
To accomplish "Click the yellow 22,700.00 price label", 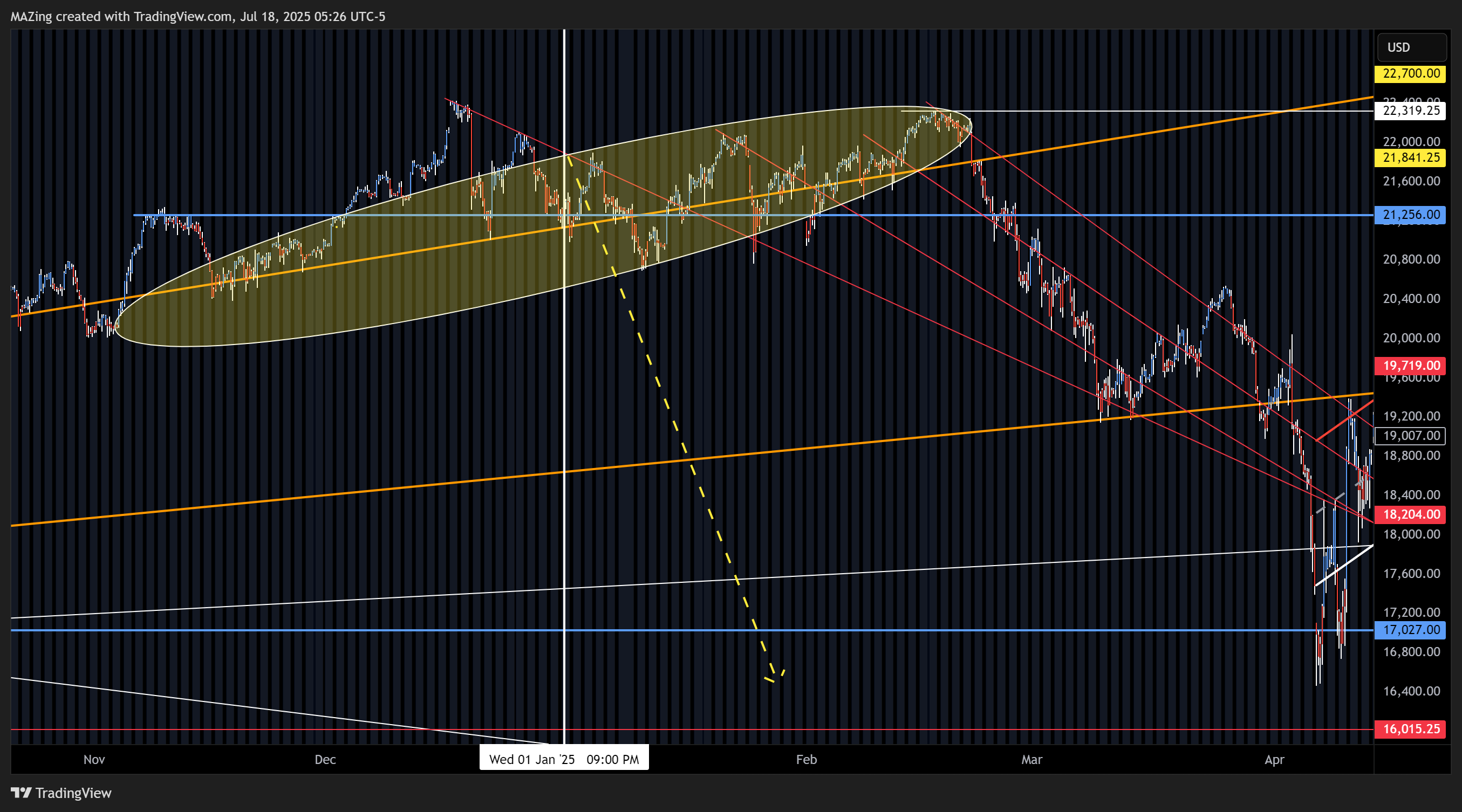I will pos(1411,74).
